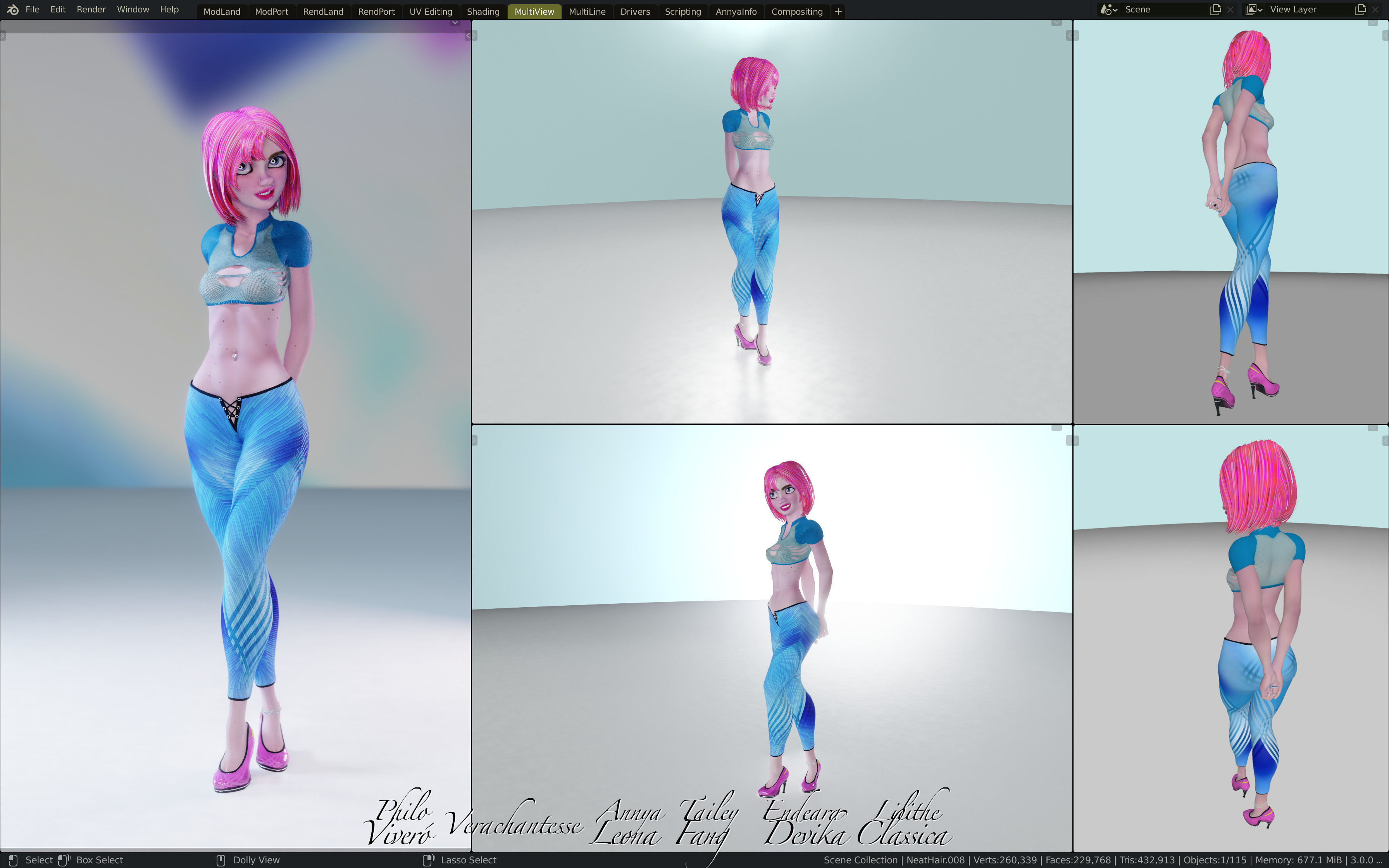Screen dimensions: 1389x868
Task: Switch to the Drivers workspace tab
Action: coord(635,12)
